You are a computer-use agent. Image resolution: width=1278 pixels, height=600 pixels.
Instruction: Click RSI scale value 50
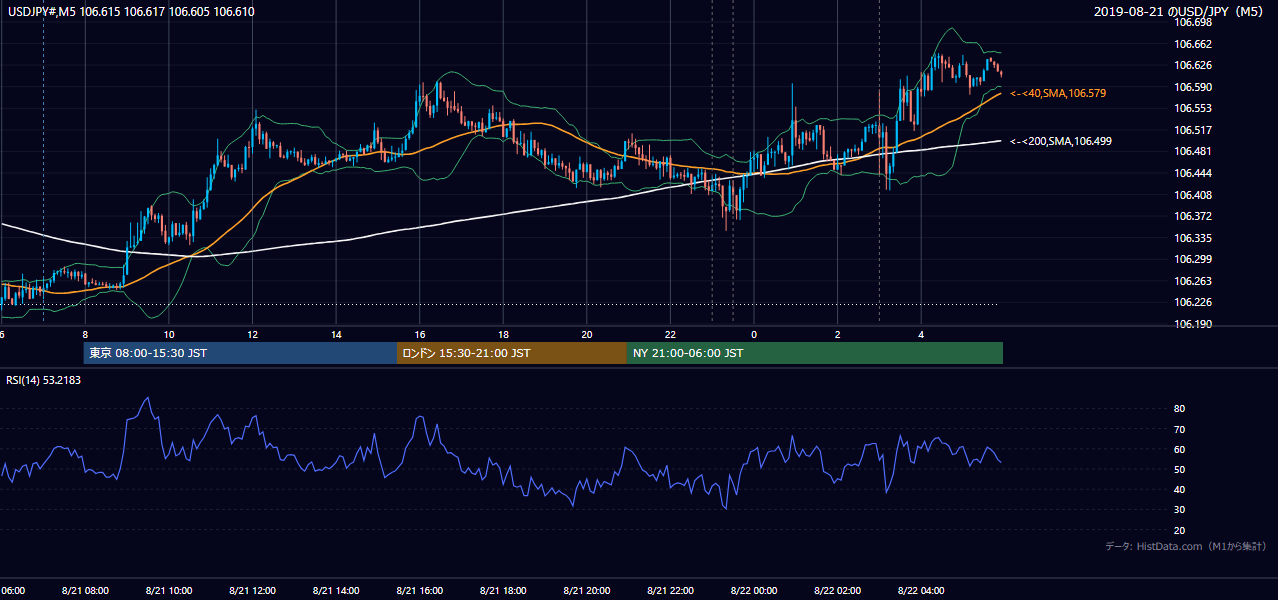pos(1180,469)
